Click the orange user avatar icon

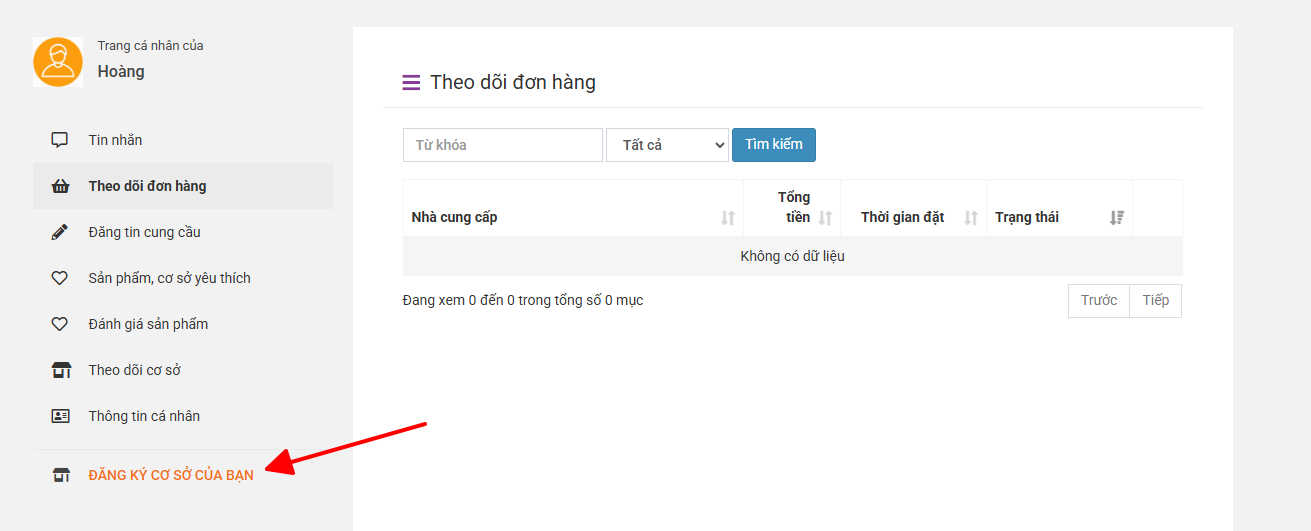tap(58, 62)
